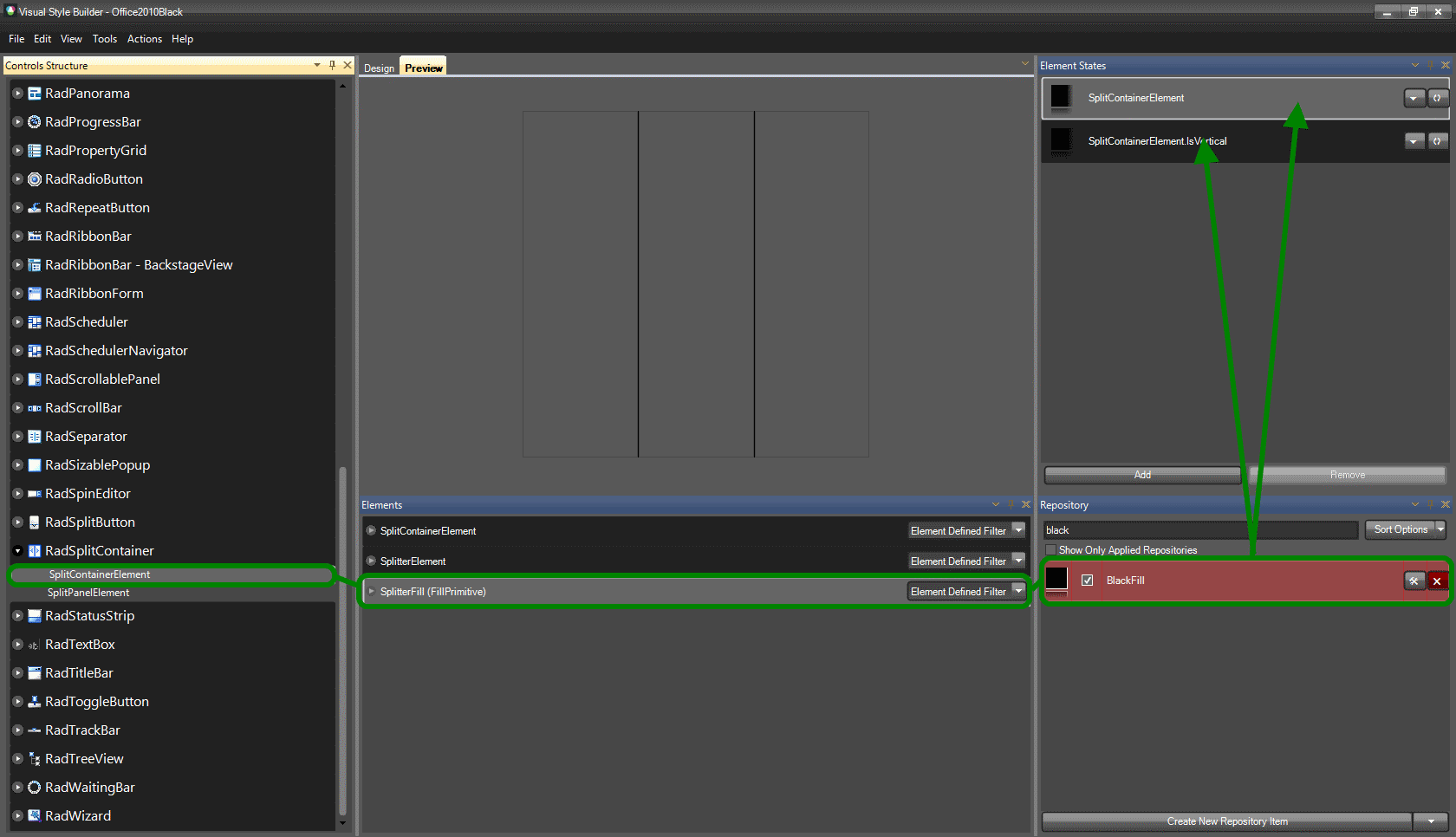Collapse the RadSplitContainer tree node

click(17, 551)
